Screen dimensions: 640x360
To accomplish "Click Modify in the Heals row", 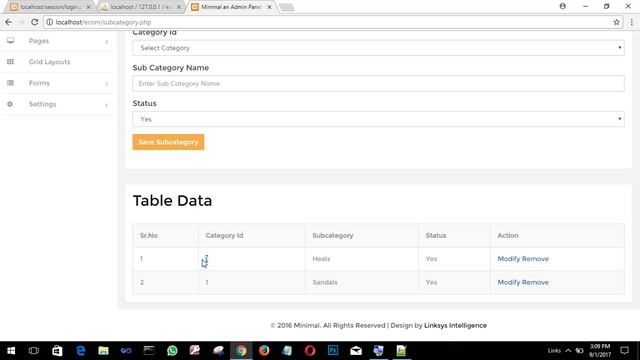I will point(509,259).
